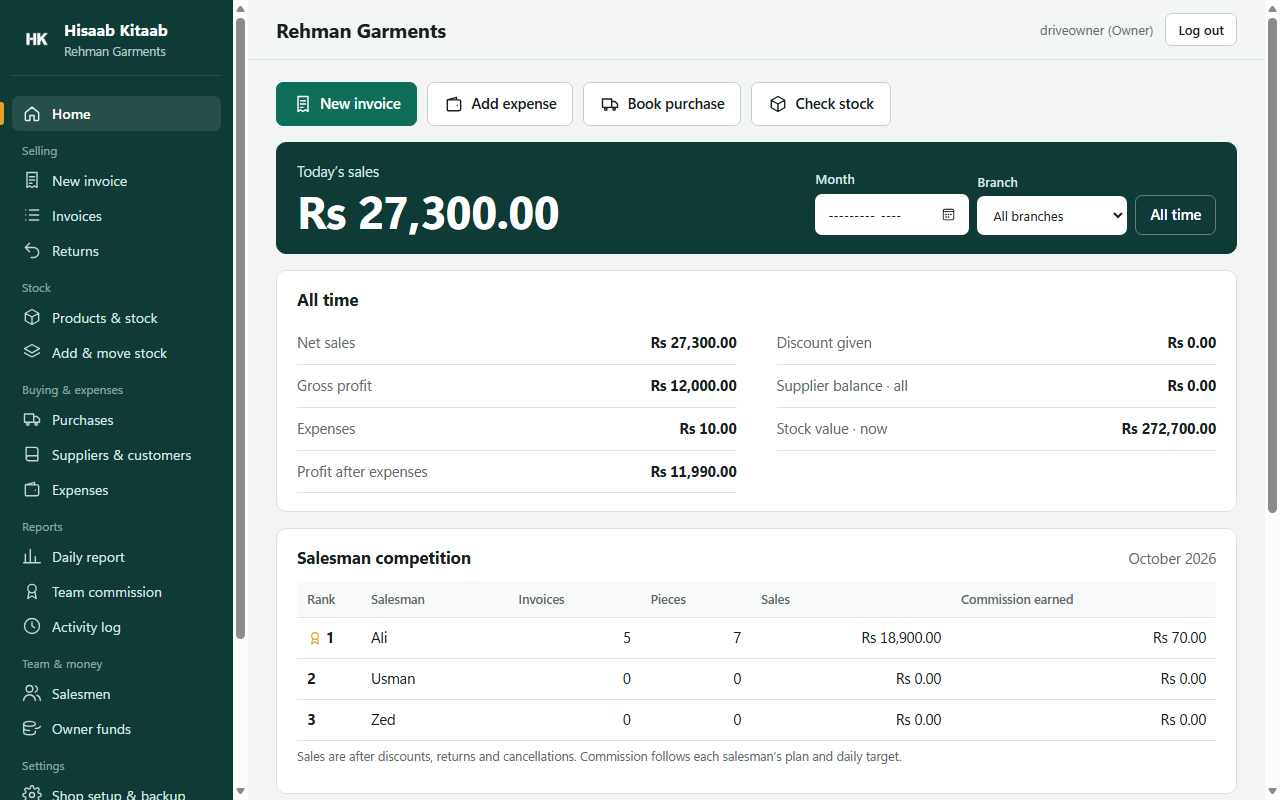Click the Salesmen people icon
1280x800 pixels.
point(33,694)
